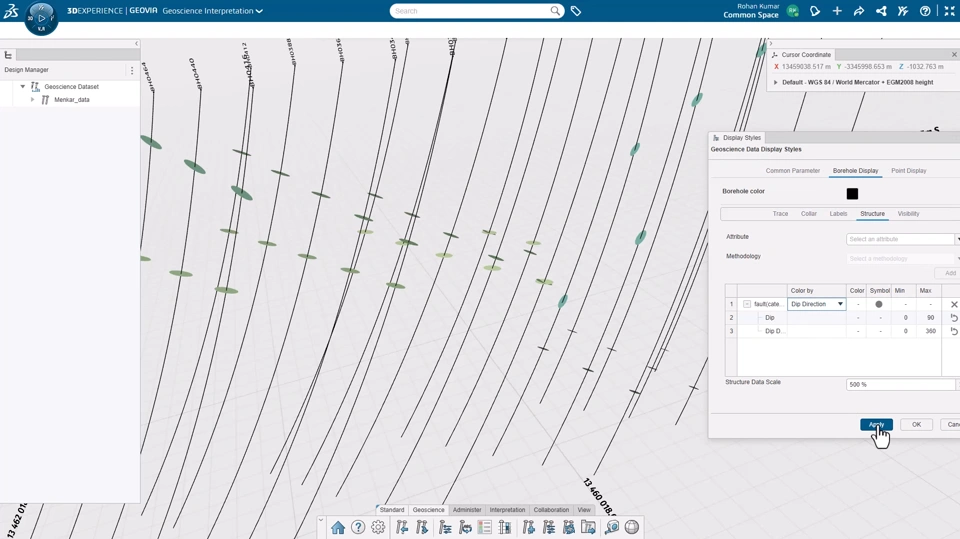Screen dimensions: 960x539
Task: Expand the Default WGS 84 coordinate system row
Action: pos(776,82)
